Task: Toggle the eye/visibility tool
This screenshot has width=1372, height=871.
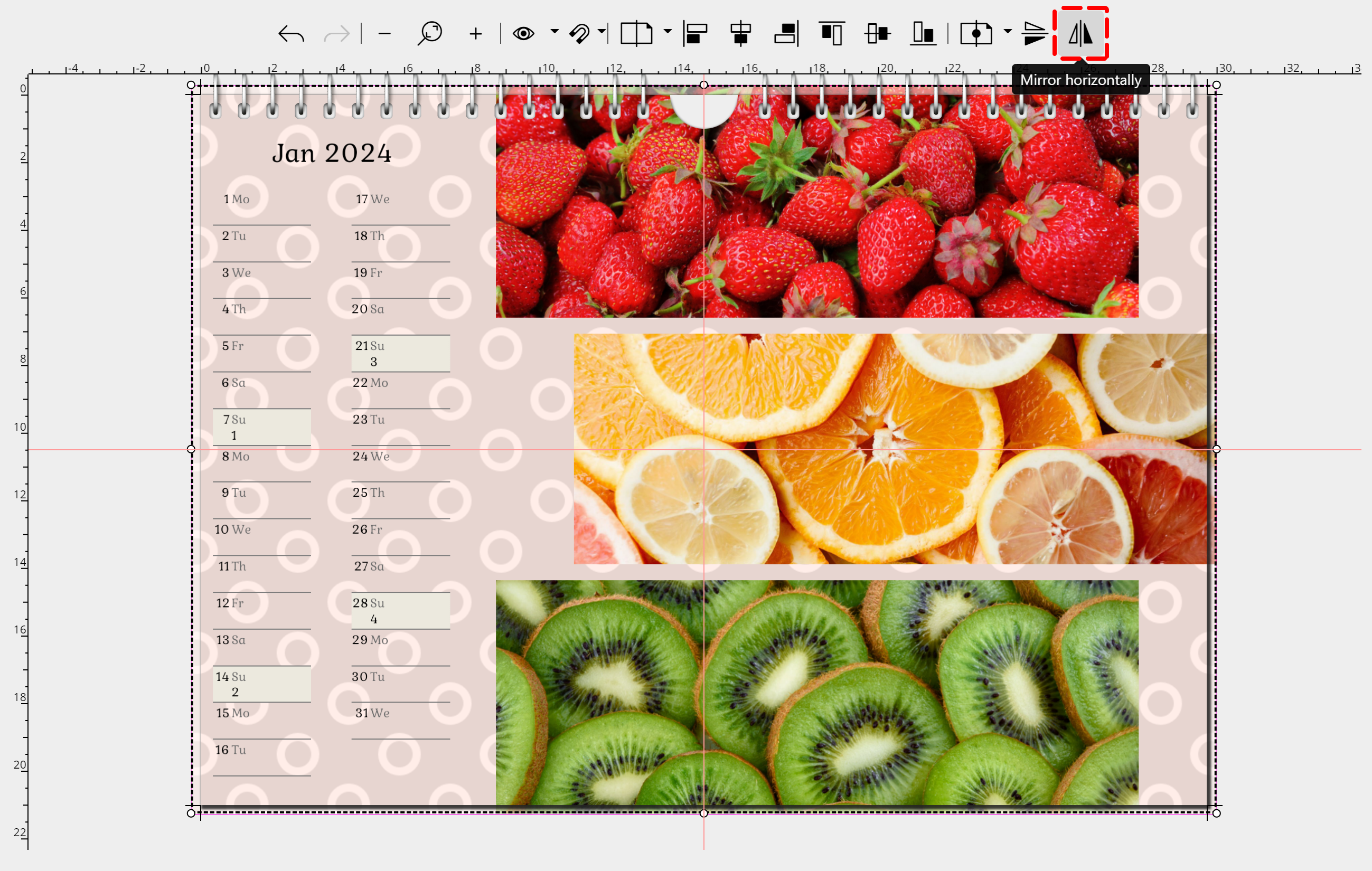Action: click(x=522, y=33)
